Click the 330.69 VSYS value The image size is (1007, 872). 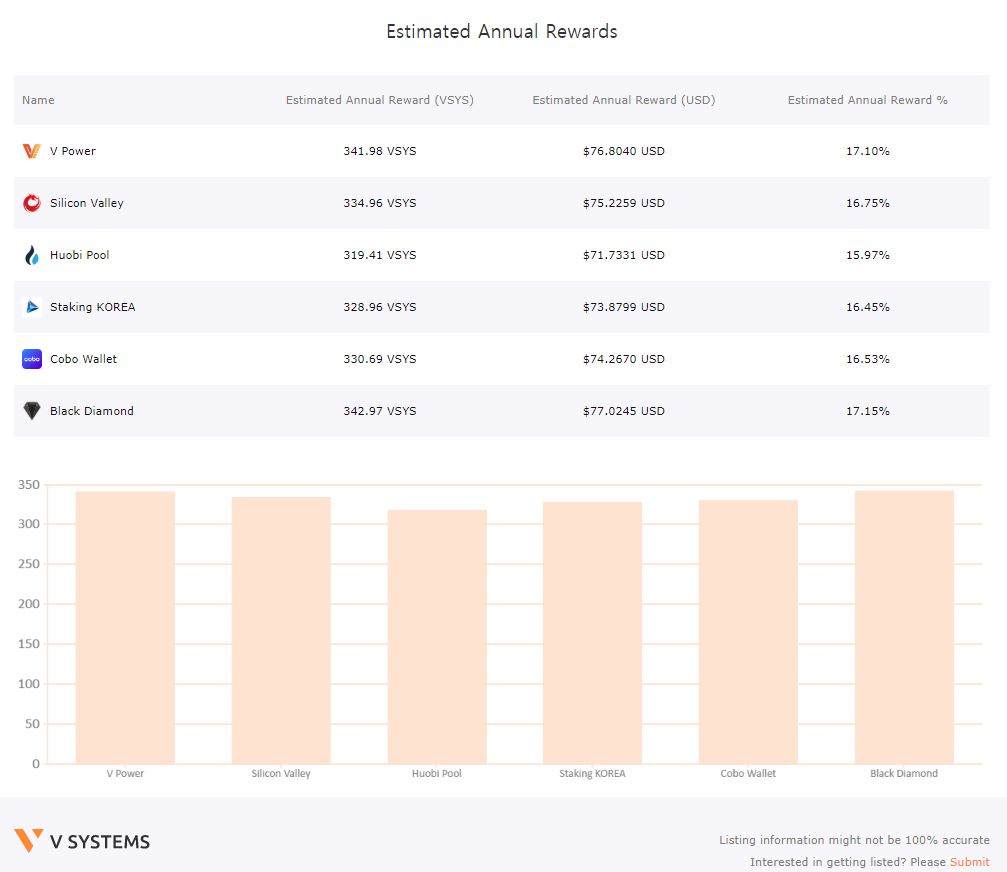[380, 359]
